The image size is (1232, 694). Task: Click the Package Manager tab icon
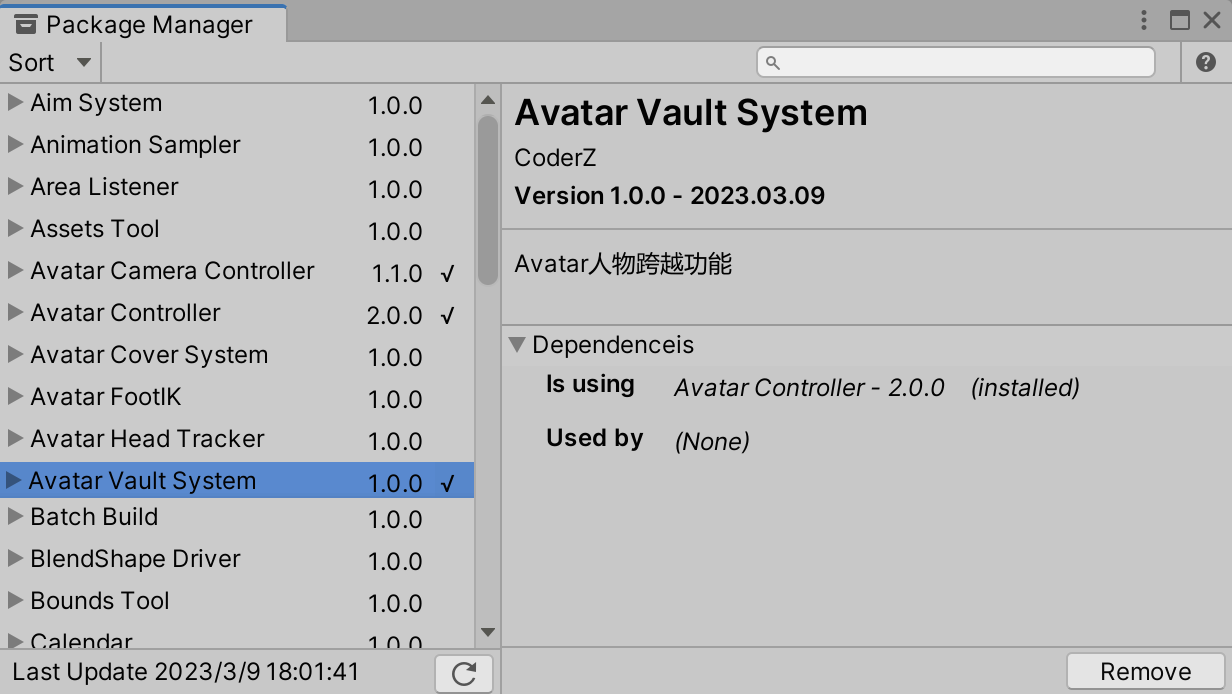tap(27, 24)
